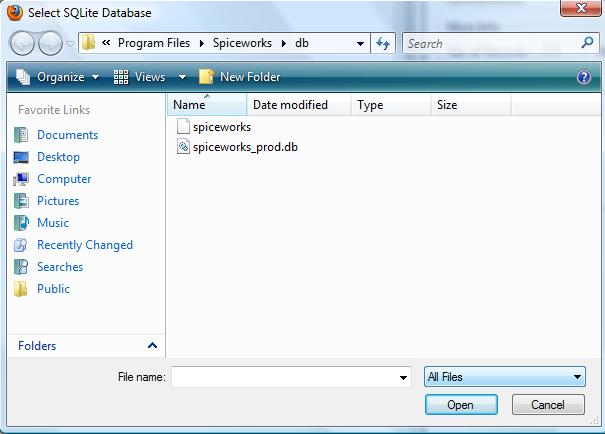Image resolution: width=605 pixels, height=434 pixels.
Task: Click the double chevron in address path
Action: [106, 43]
